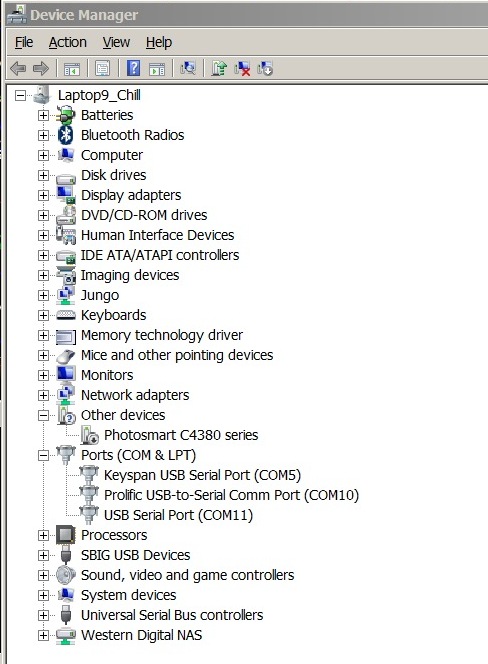Viewport: 488px width, 664px height.
Task: Expand the Jungo category
Action: [x=43, y=296]
